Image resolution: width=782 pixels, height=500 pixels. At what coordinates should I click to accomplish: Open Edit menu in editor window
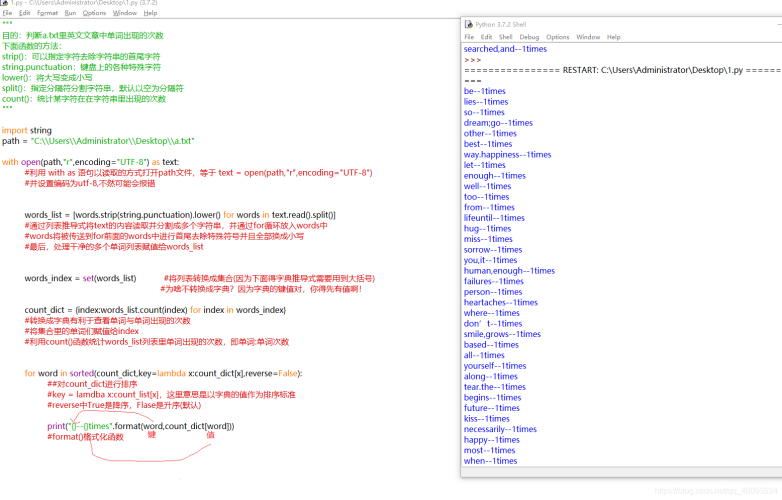coord(24,13)
